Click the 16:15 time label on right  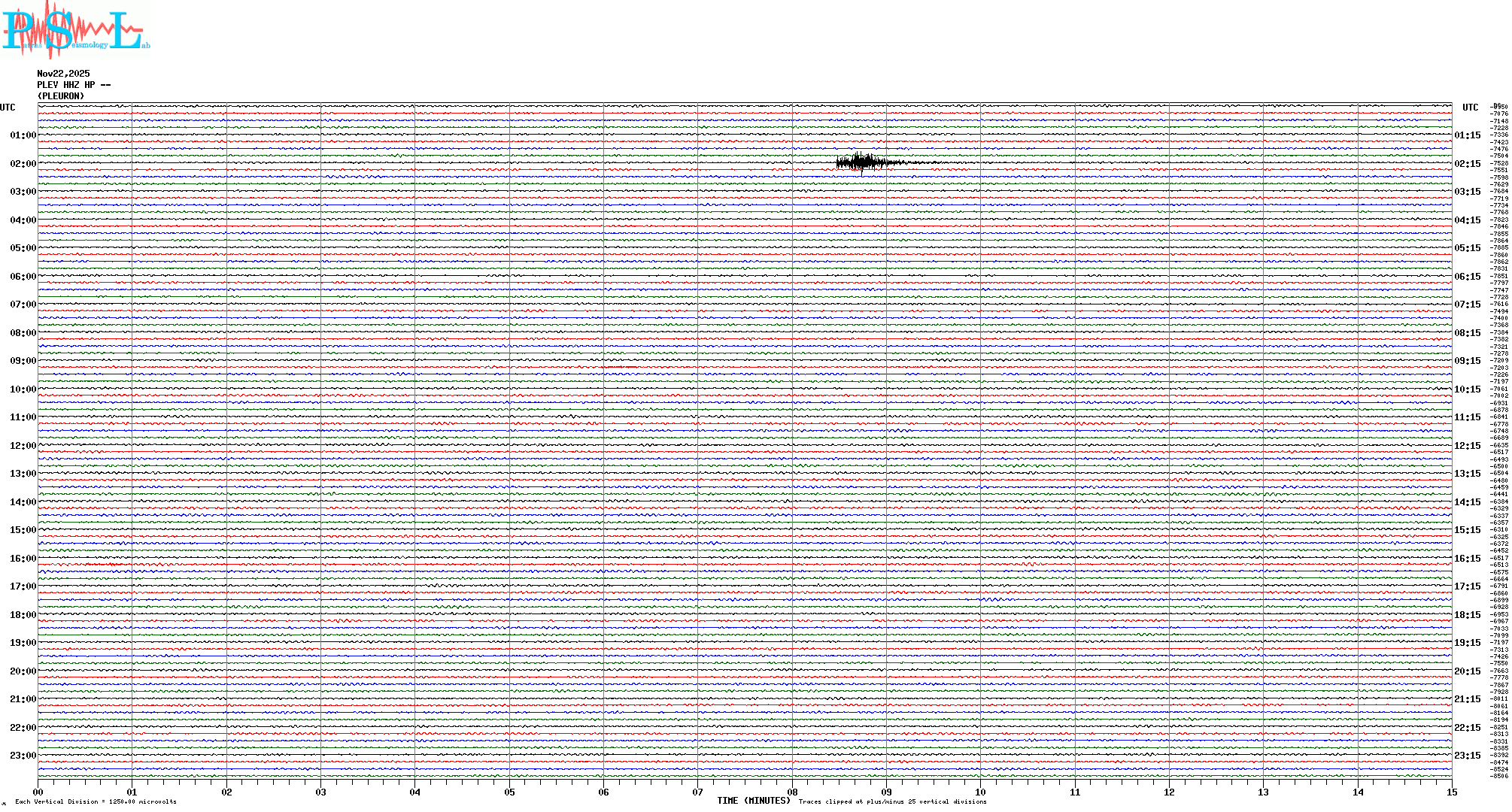pos(1467,559)
